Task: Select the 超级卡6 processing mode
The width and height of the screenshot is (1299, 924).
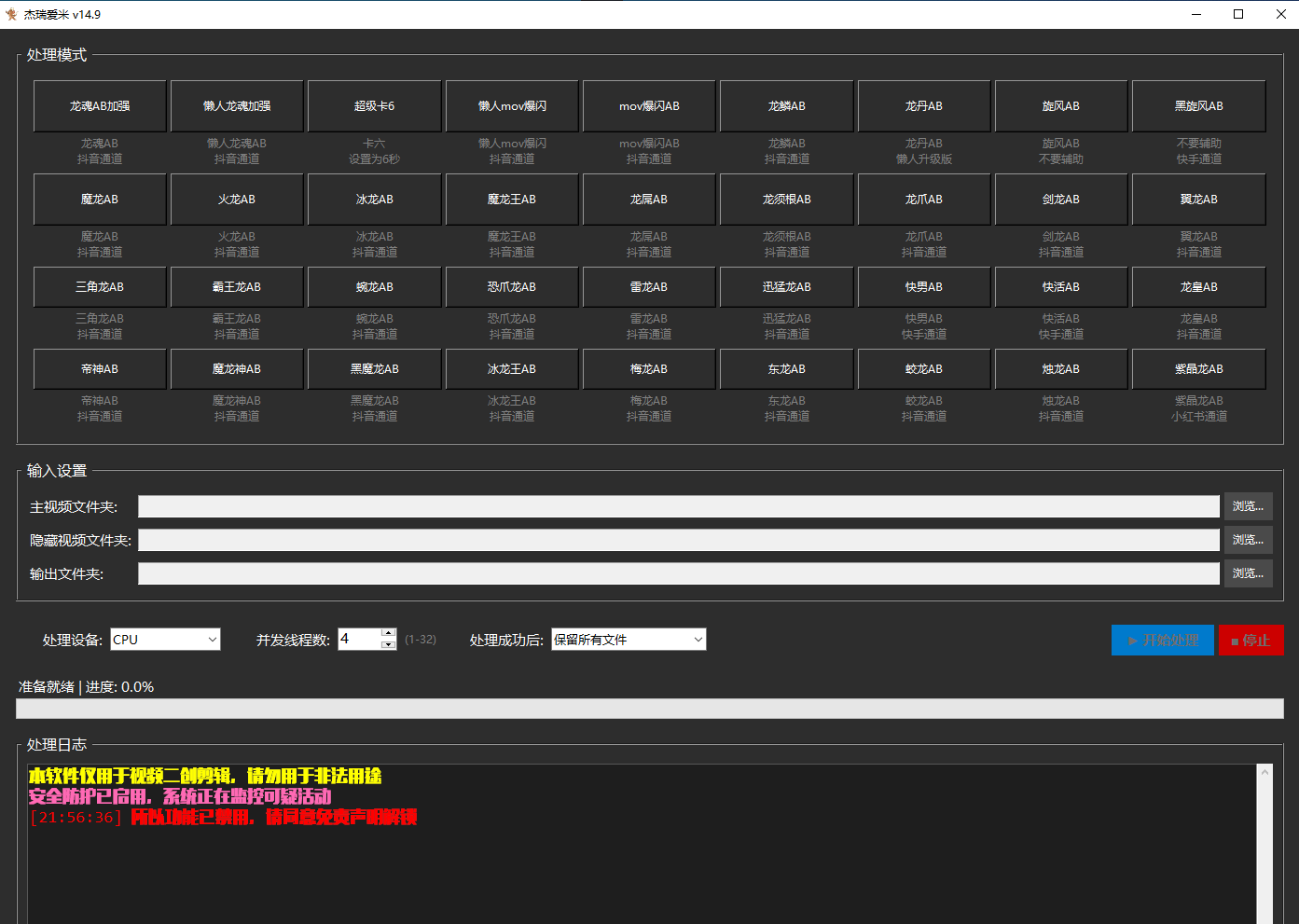Action: (374, 106)
